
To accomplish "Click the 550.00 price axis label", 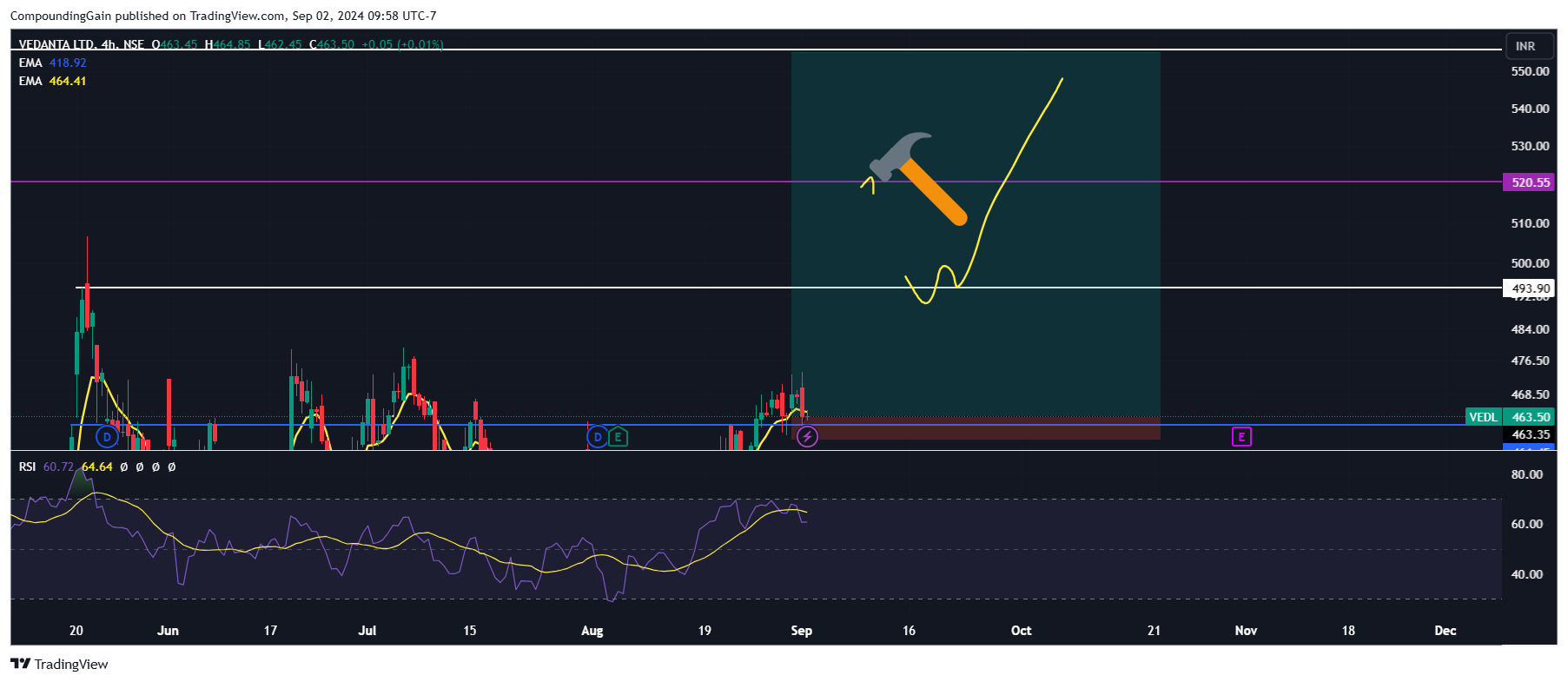I will (x=1530, y=71).
